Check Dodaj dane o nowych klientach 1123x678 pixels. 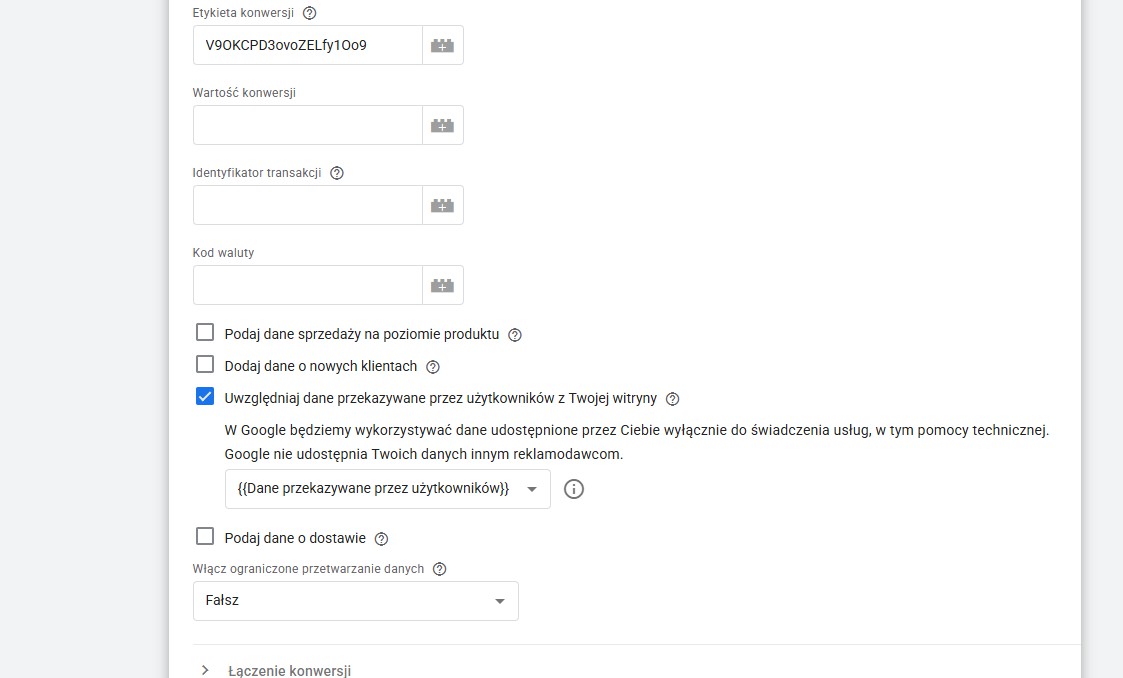tap(205, 365)
